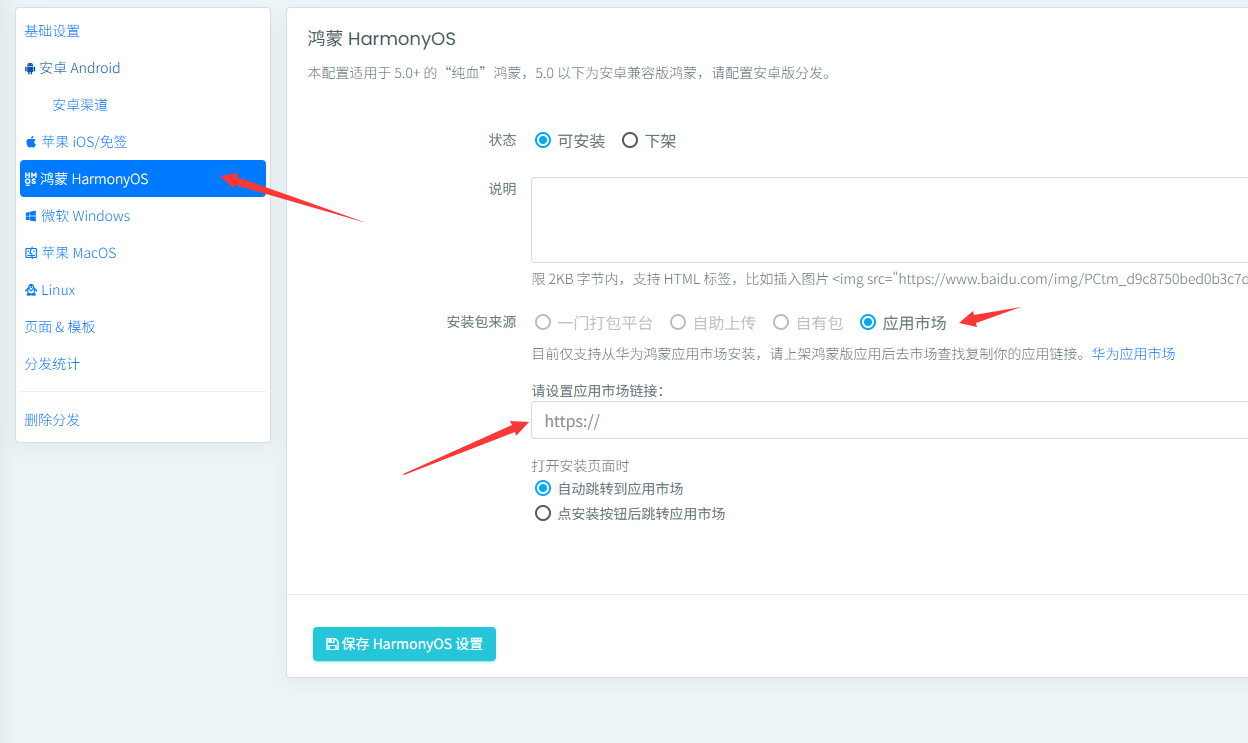The image size is (1248, 743).
Task: Click 删除分发 in the sidebar
Action: coord(52,420)
